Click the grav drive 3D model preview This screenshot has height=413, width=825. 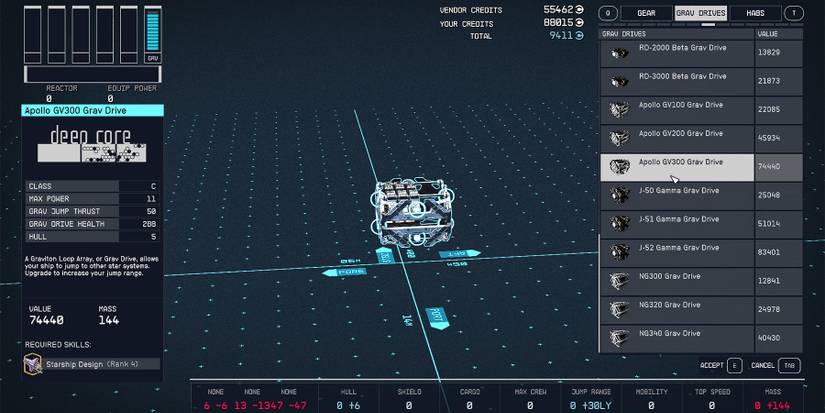point(412,213)
